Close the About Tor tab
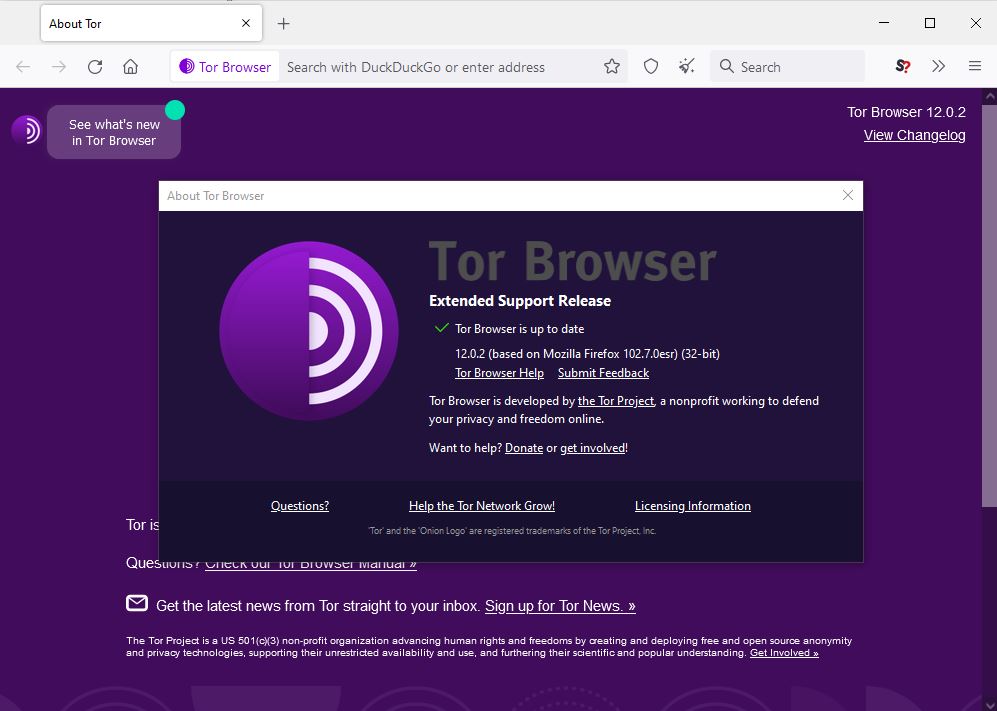 click(x=246, y=24)
